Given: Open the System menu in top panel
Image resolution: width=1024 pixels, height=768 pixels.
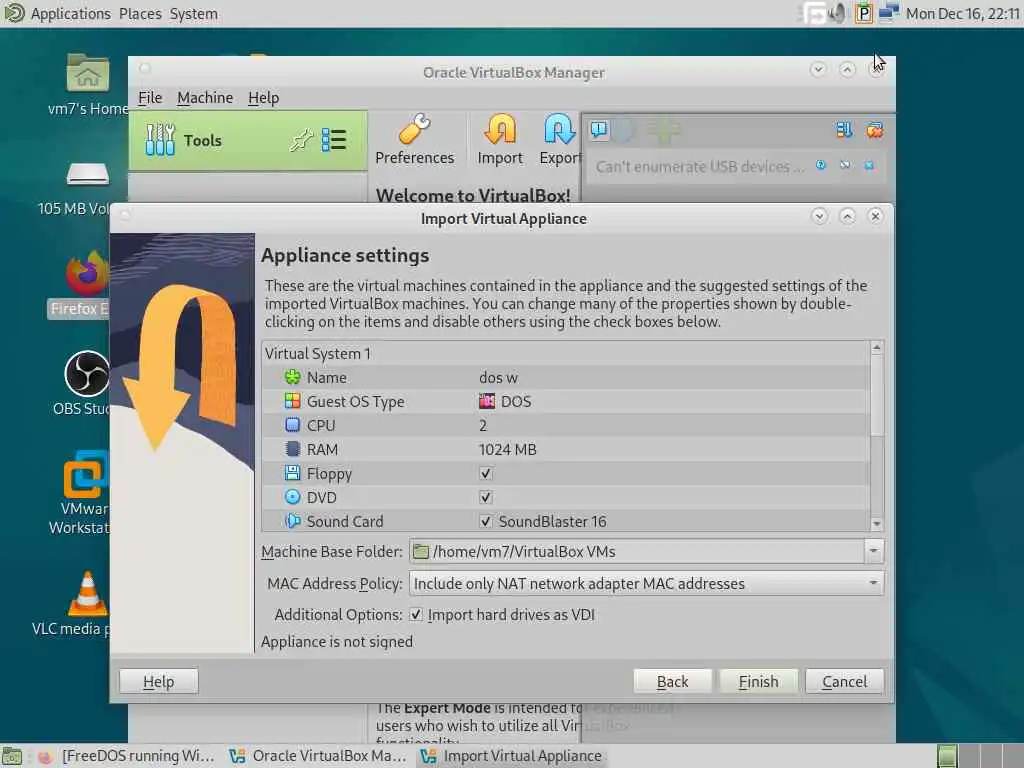Looking at the screenshot, I should point(194,14).
